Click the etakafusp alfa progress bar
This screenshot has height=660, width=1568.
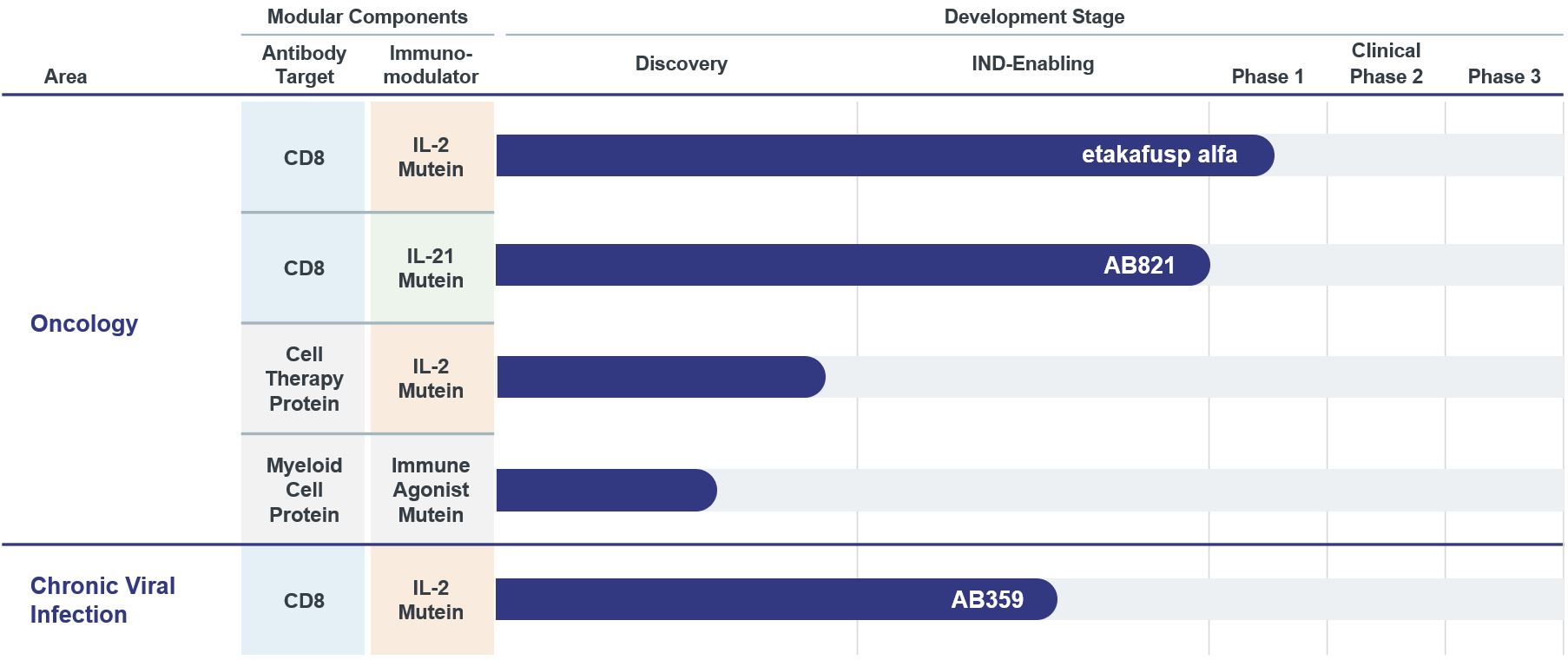tap(885, 155)
